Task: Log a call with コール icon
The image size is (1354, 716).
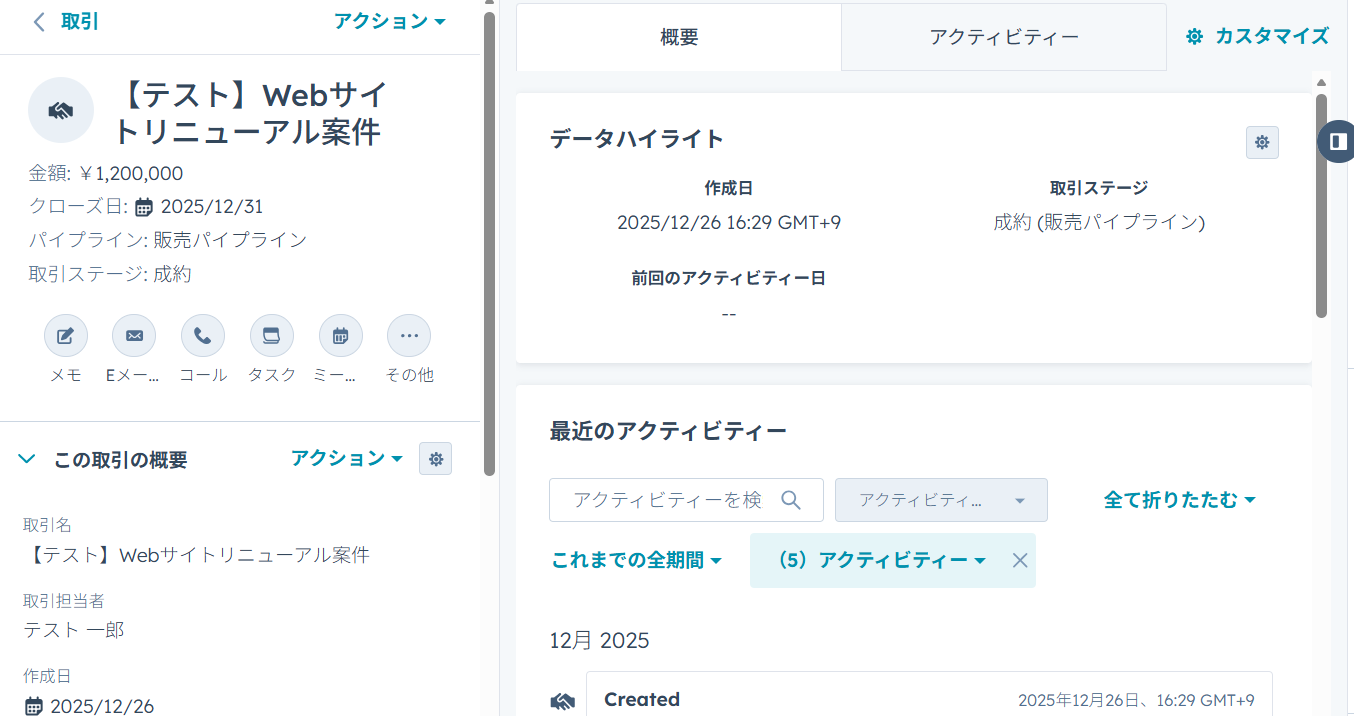Action: point(203,336)
